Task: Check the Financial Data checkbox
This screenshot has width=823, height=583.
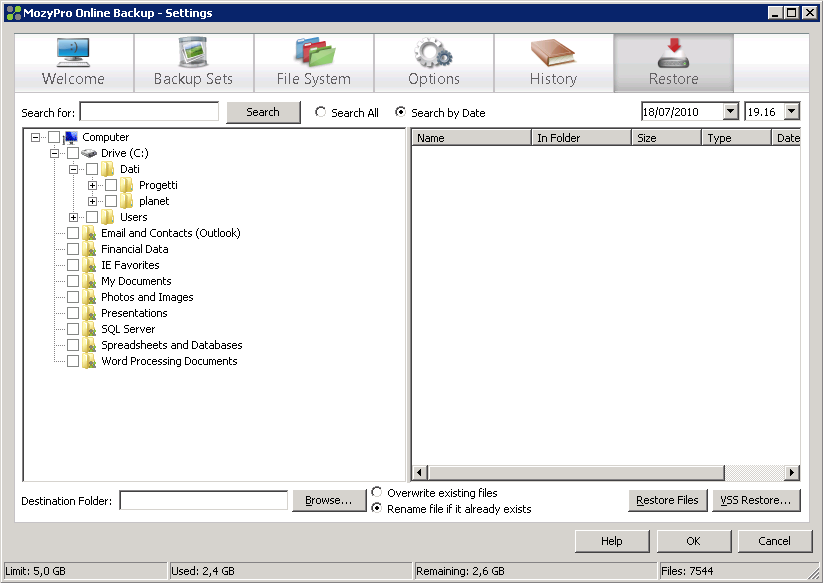Action: (73, 249)
